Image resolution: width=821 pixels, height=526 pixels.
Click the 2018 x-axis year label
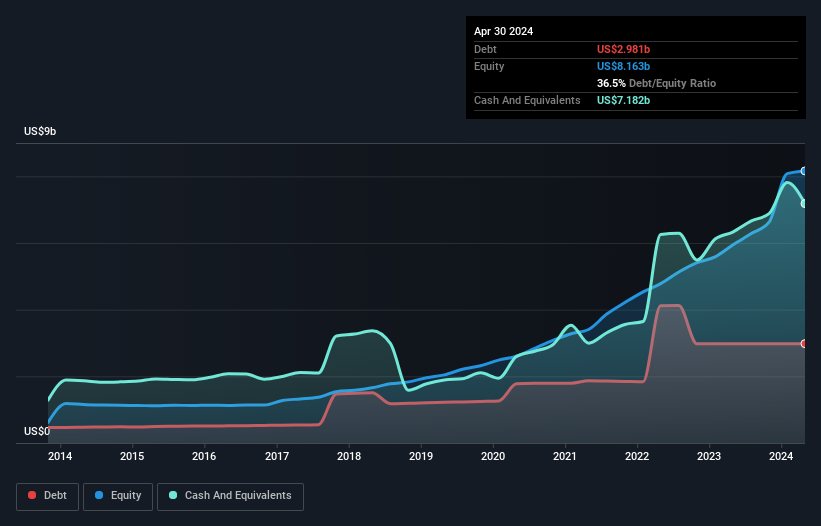tap(349, 456)
